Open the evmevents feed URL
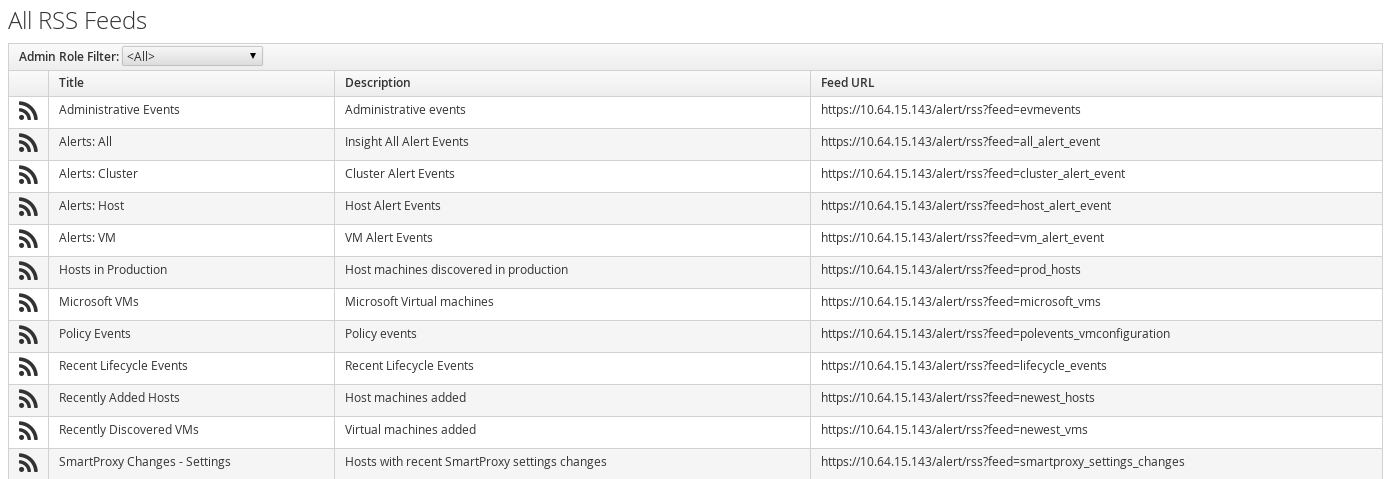This screenshot has width=1384, height=479. tap(950, 110)
